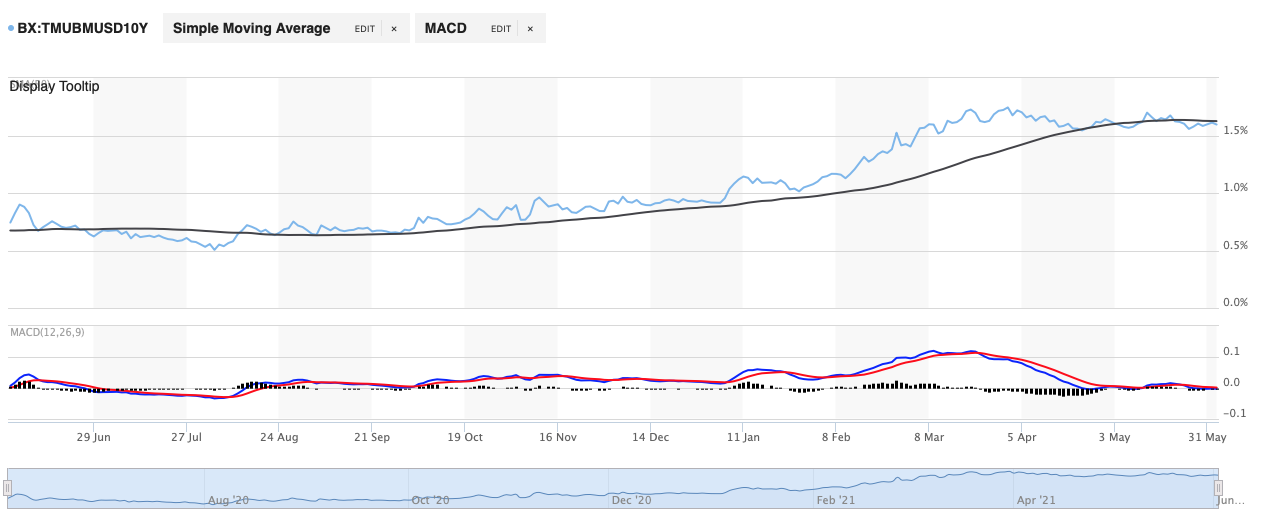Click the 11 Jan date on x-axis
Image resolution: width=1263 pixels, height=524 pixels.
click(x=743, y=437)
